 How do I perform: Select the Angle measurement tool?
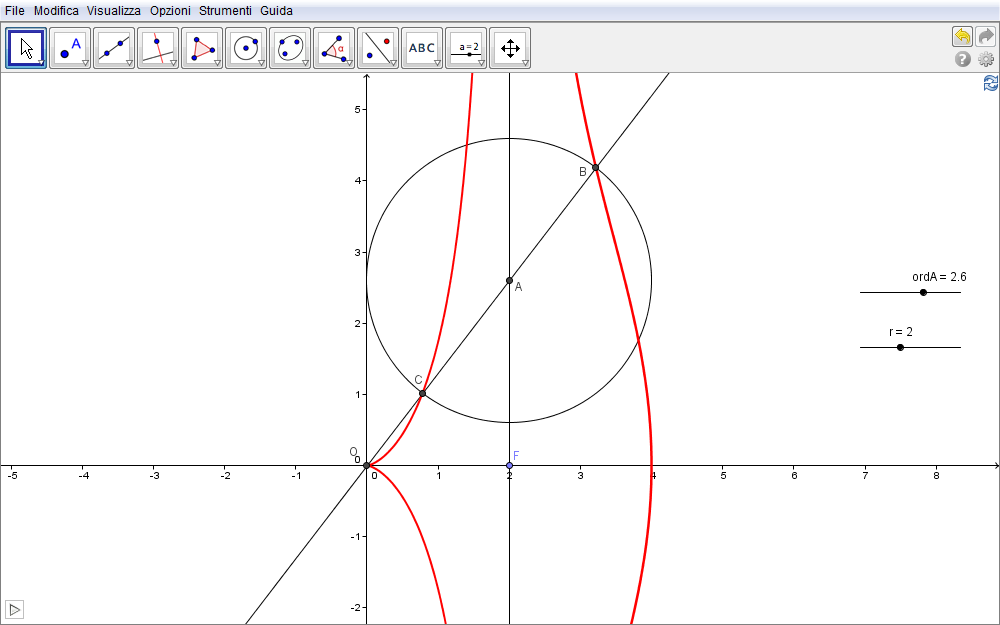click(334, 47)
